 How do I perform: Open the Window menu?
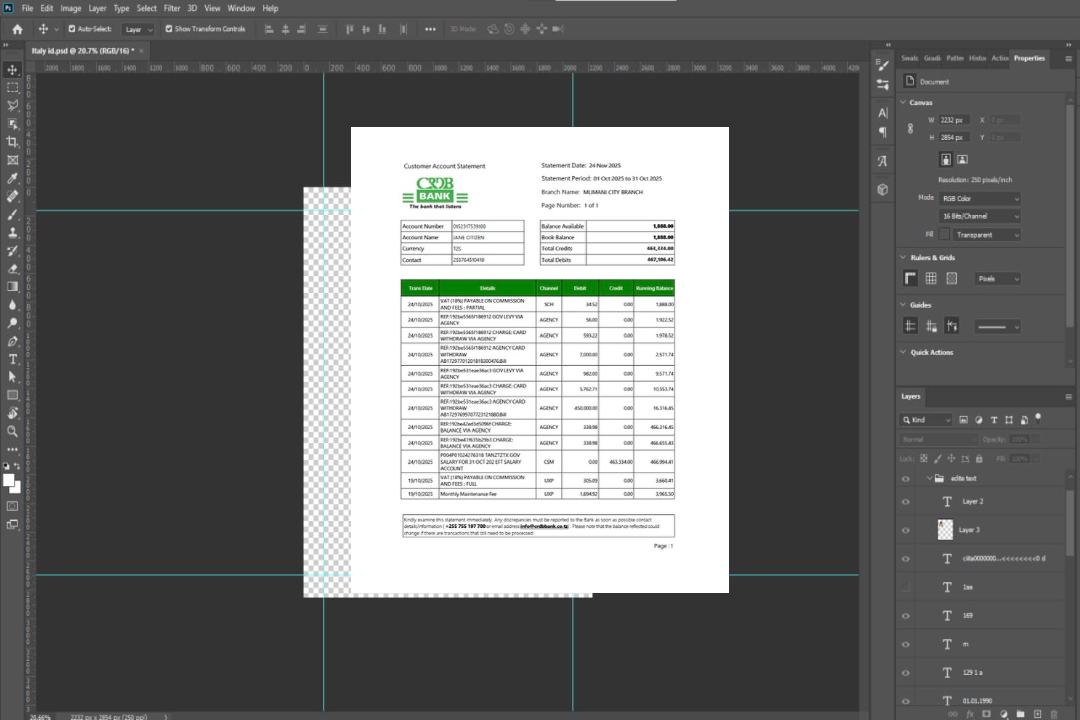coord(241,8)
